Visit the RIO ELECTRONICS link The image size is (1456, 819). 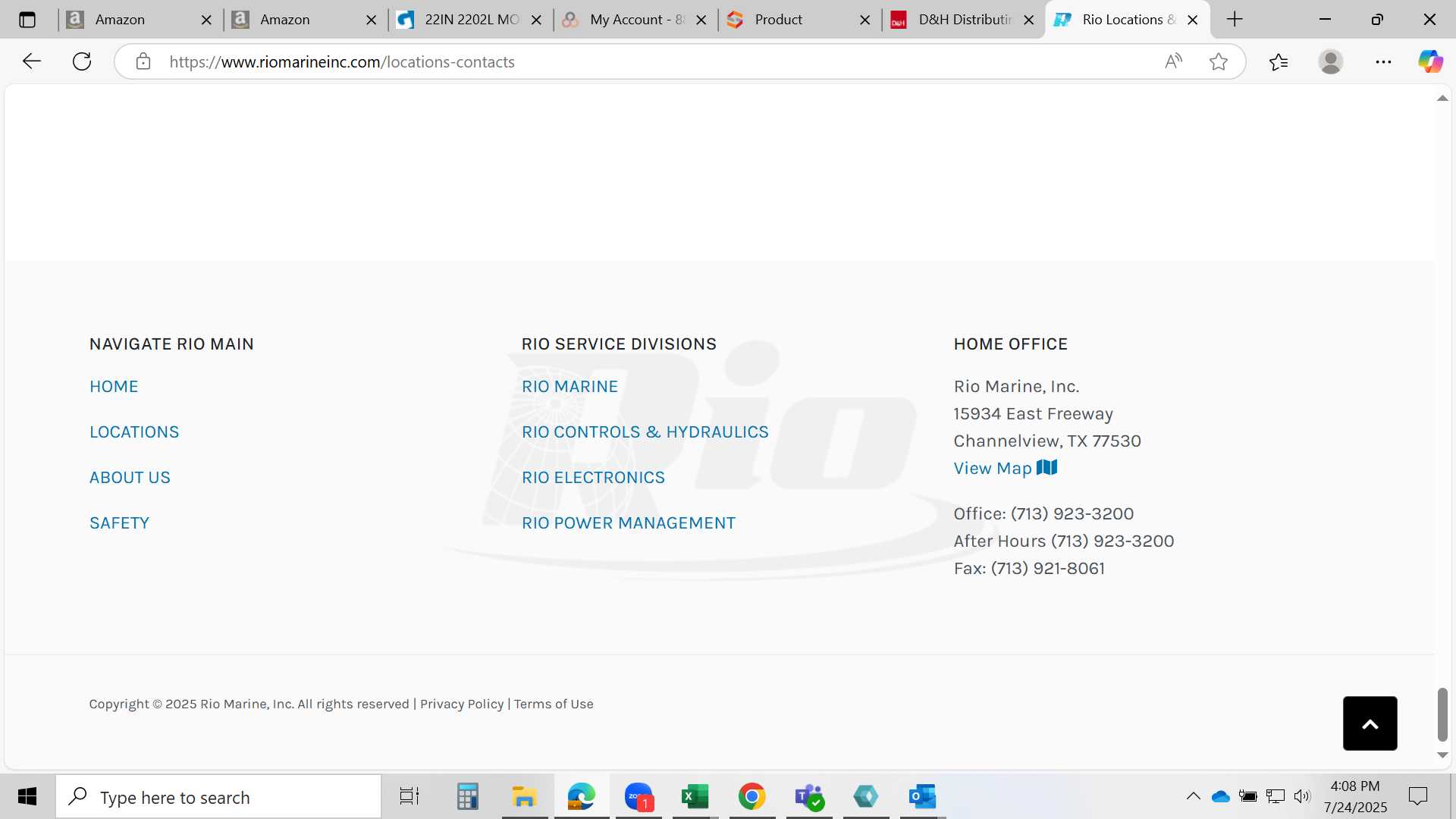click(593, 478)
